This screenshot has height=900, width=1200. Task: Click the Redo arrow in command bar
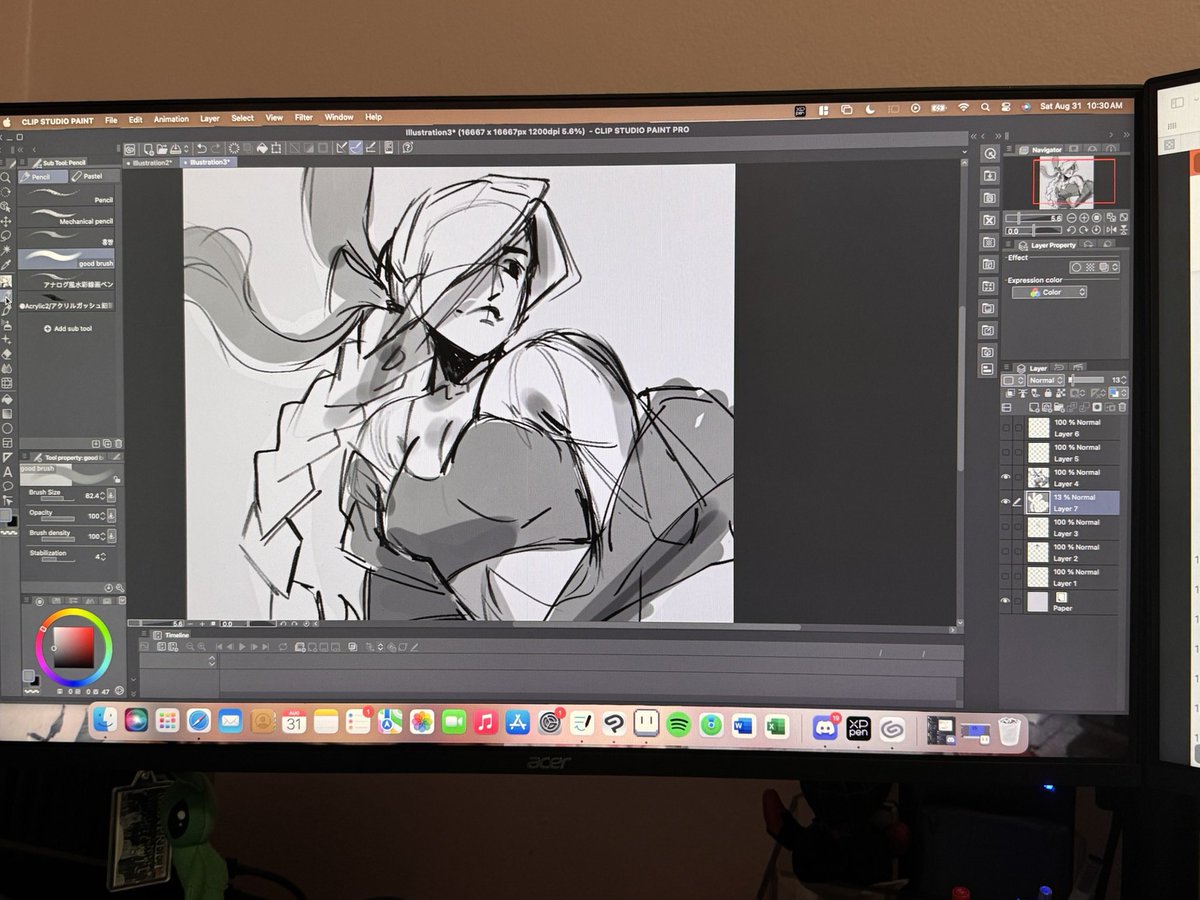215,148
